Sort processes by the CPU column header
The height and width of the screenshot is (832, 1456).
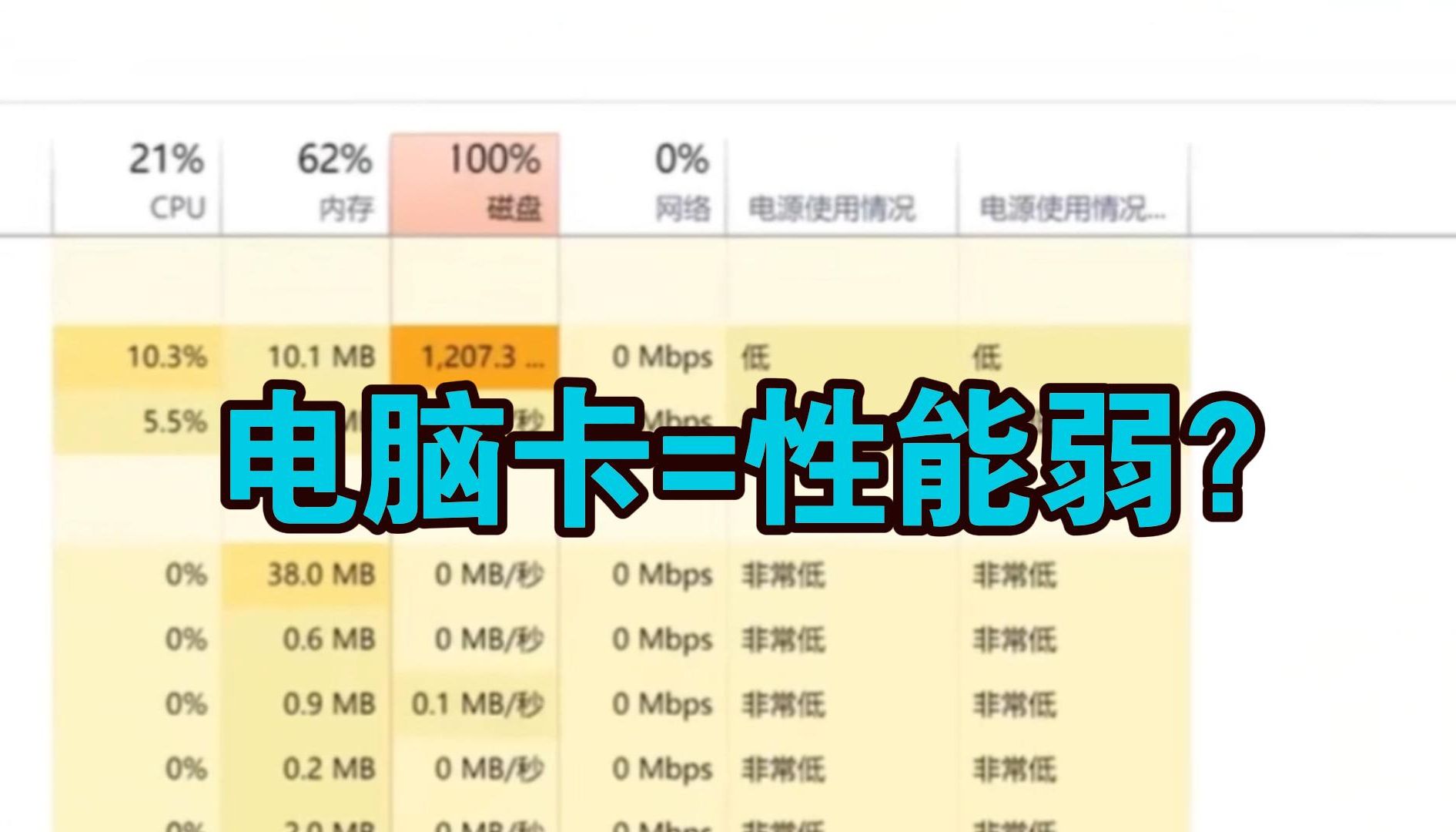tap(137, 185)
